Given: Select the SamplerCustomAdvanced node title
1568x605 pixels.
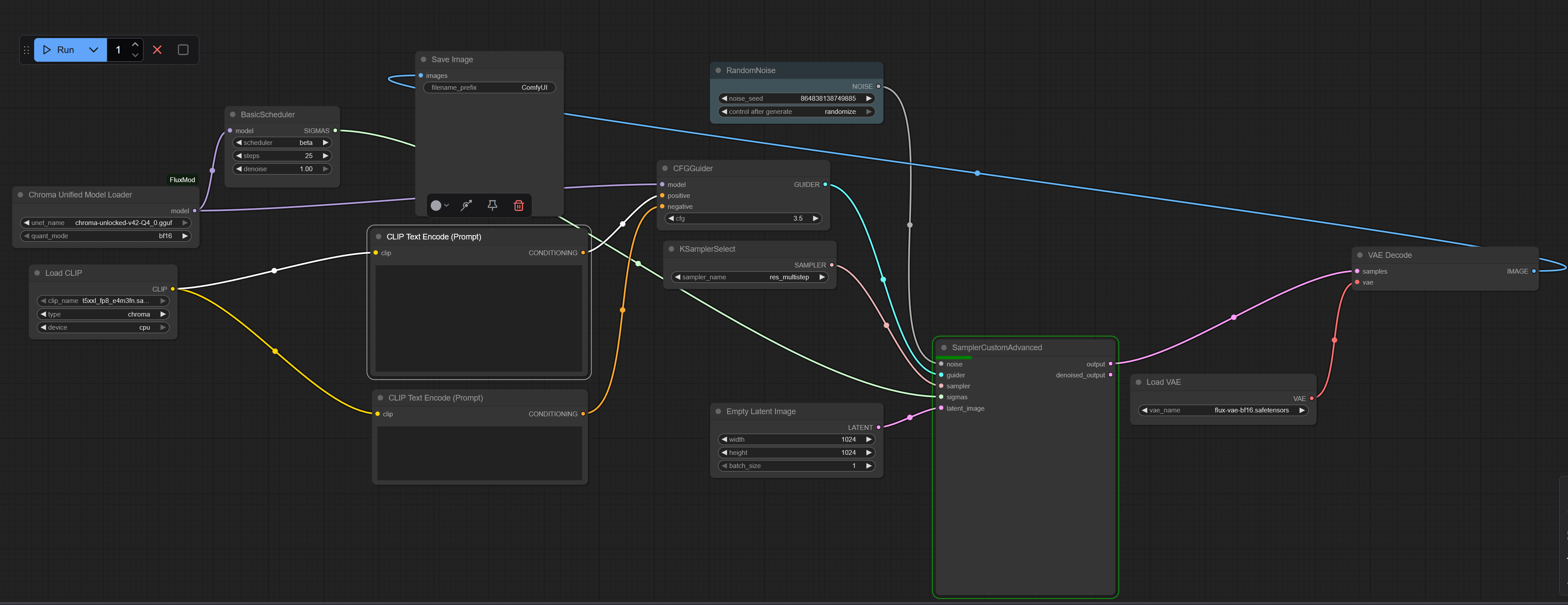Looking at the screenshot, I should pos(996,348).
